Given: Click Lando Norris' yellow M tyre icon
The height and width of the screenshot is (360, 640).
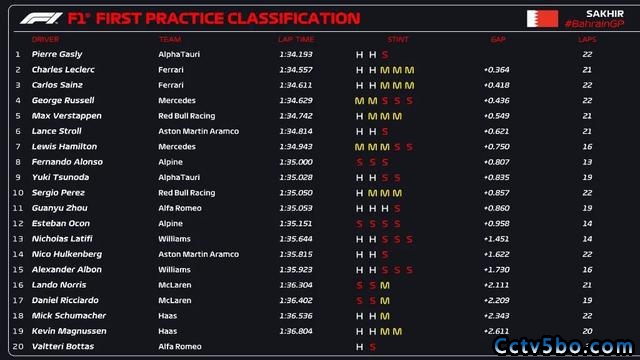Looking at the screenshot, I should click(x=385, y=285).
